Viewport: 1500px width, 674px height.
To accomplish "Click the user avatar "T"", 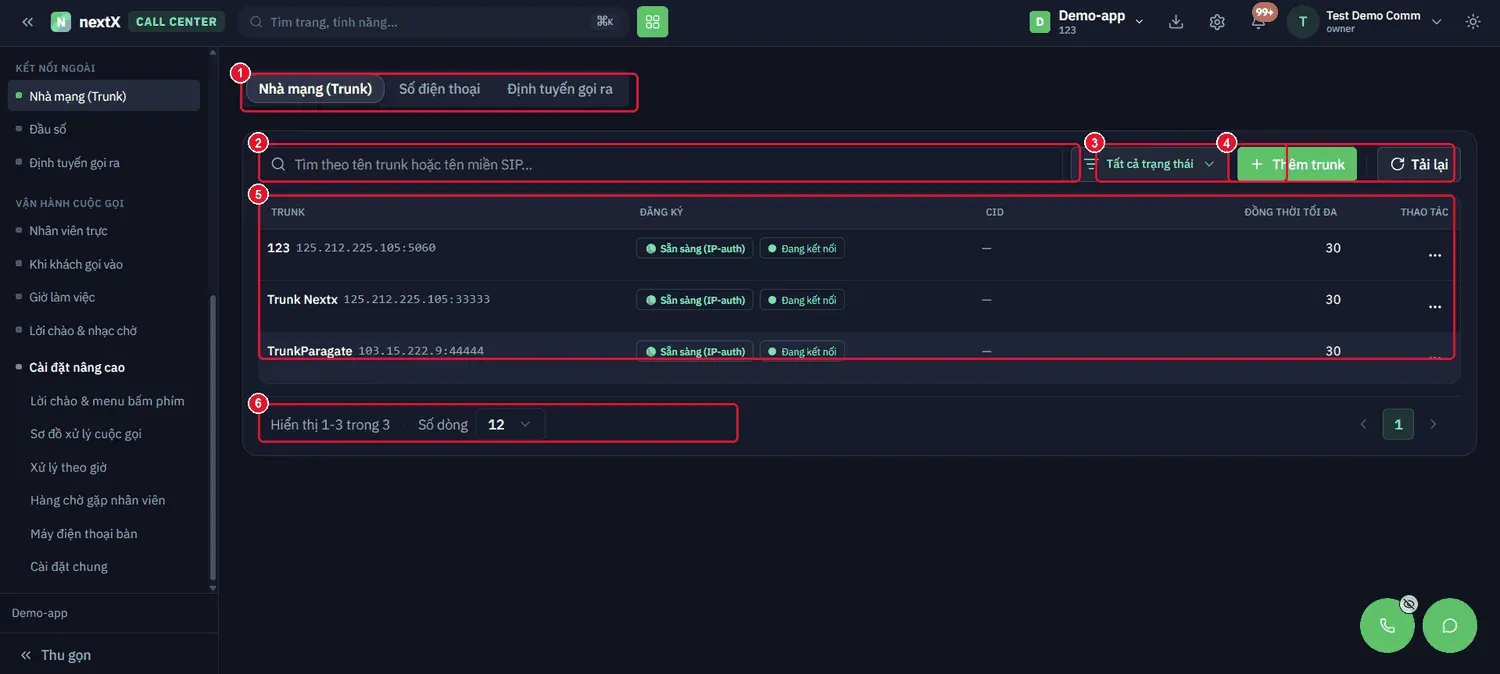I will tap(1303, 22).
